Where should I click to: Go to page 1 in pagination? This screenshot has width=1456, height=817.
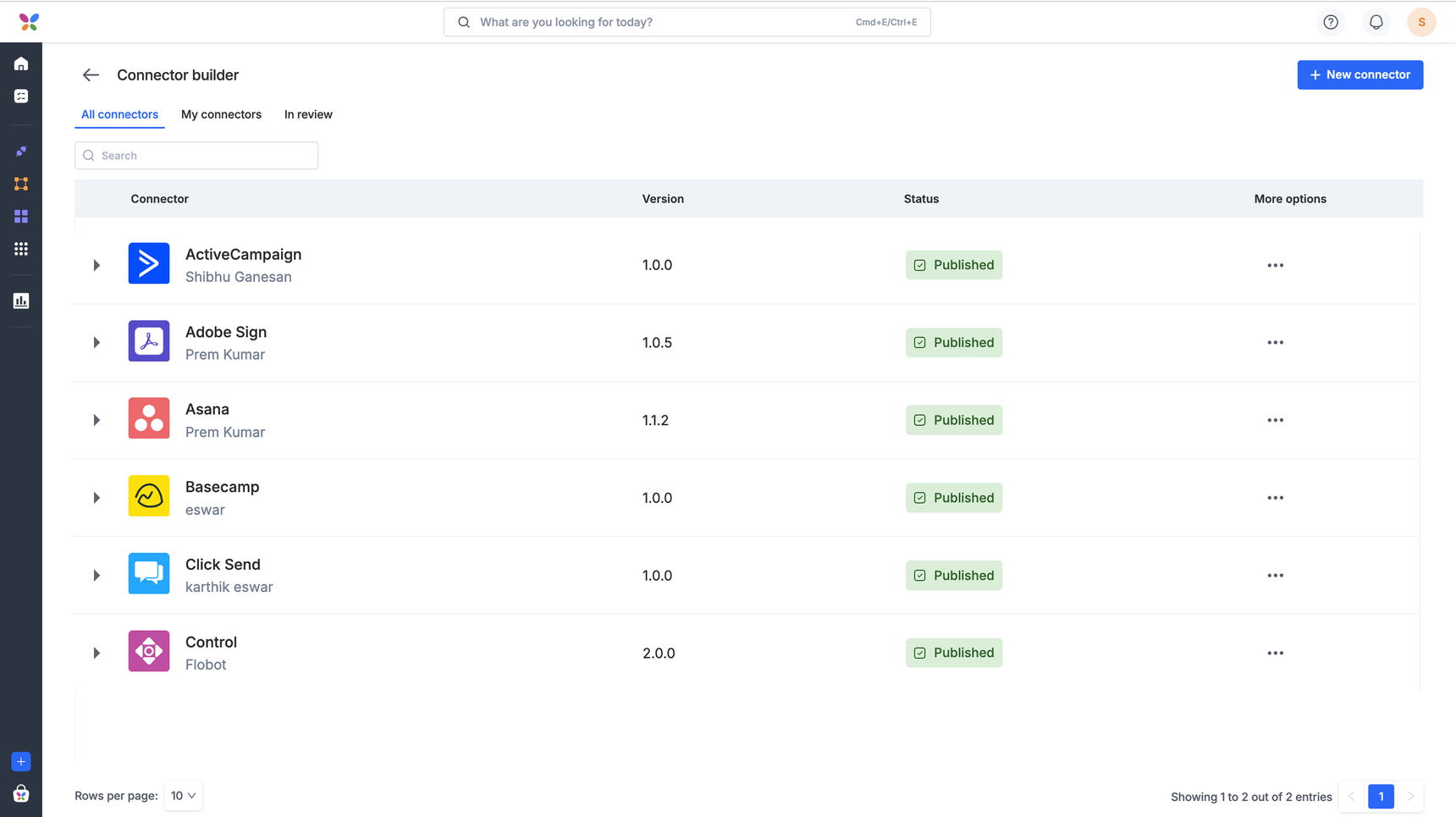point(1381,797)
